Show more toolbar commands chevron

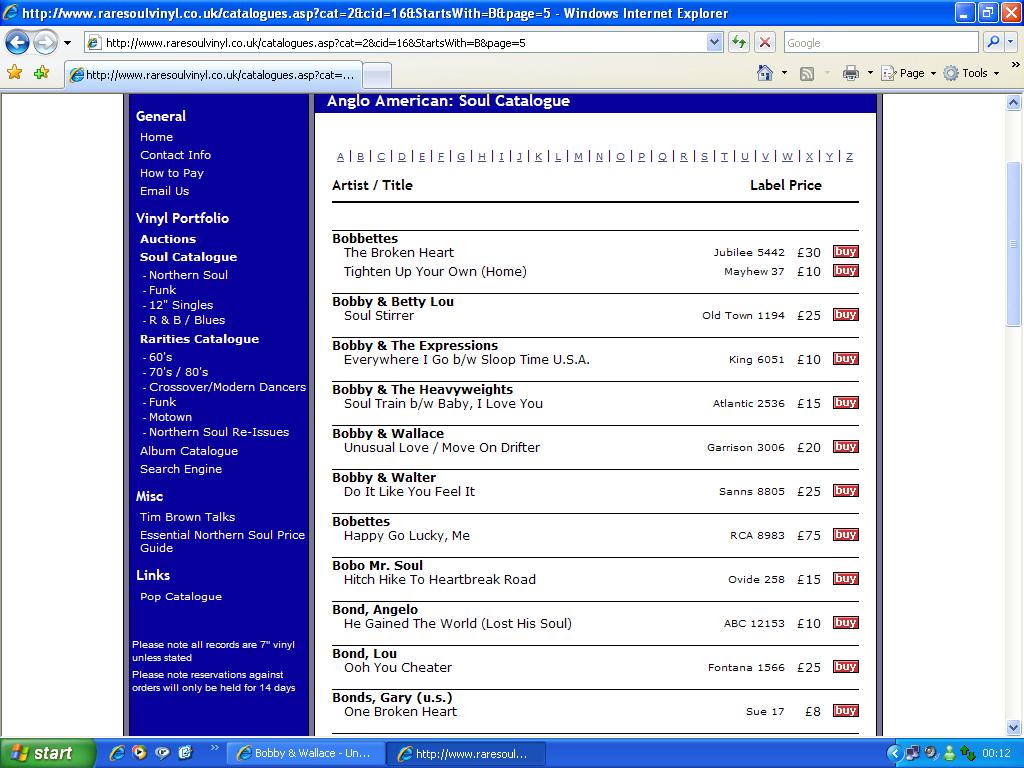pyautogui.click(x=1016, y=65)
